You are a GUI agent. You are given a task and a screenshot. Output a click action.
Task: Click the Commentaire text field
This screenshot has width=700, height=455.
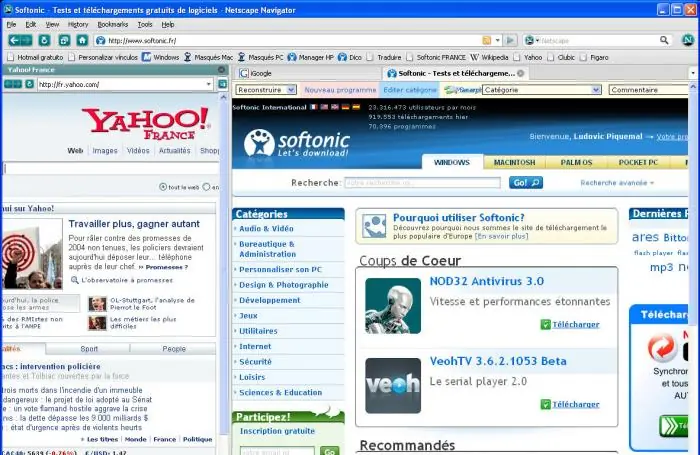pyautogui.click(x=649, y=90)
